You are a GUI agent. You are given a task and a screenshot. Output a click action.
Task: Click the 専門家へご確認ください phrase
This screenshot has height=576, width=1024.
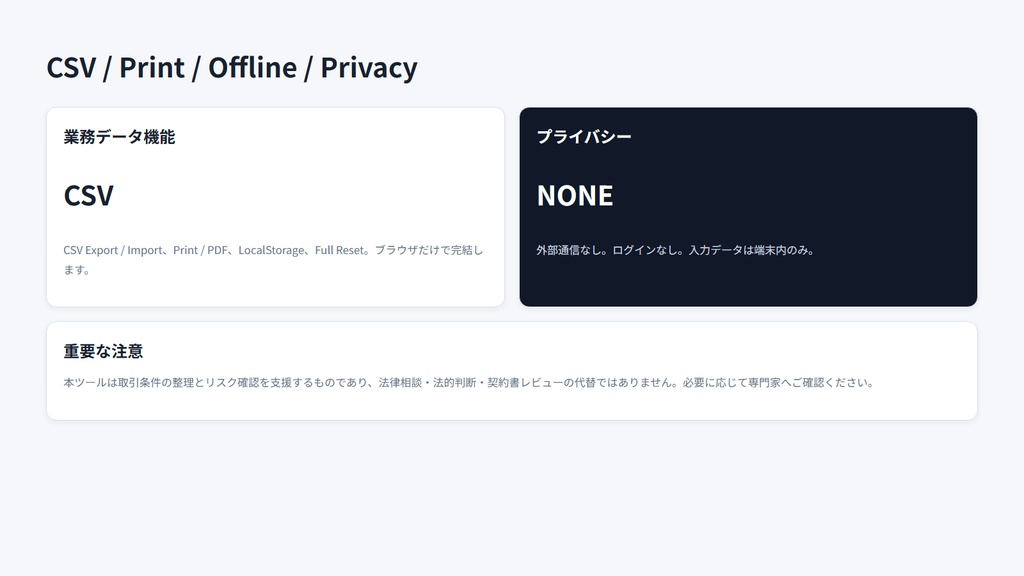point(810,383)
